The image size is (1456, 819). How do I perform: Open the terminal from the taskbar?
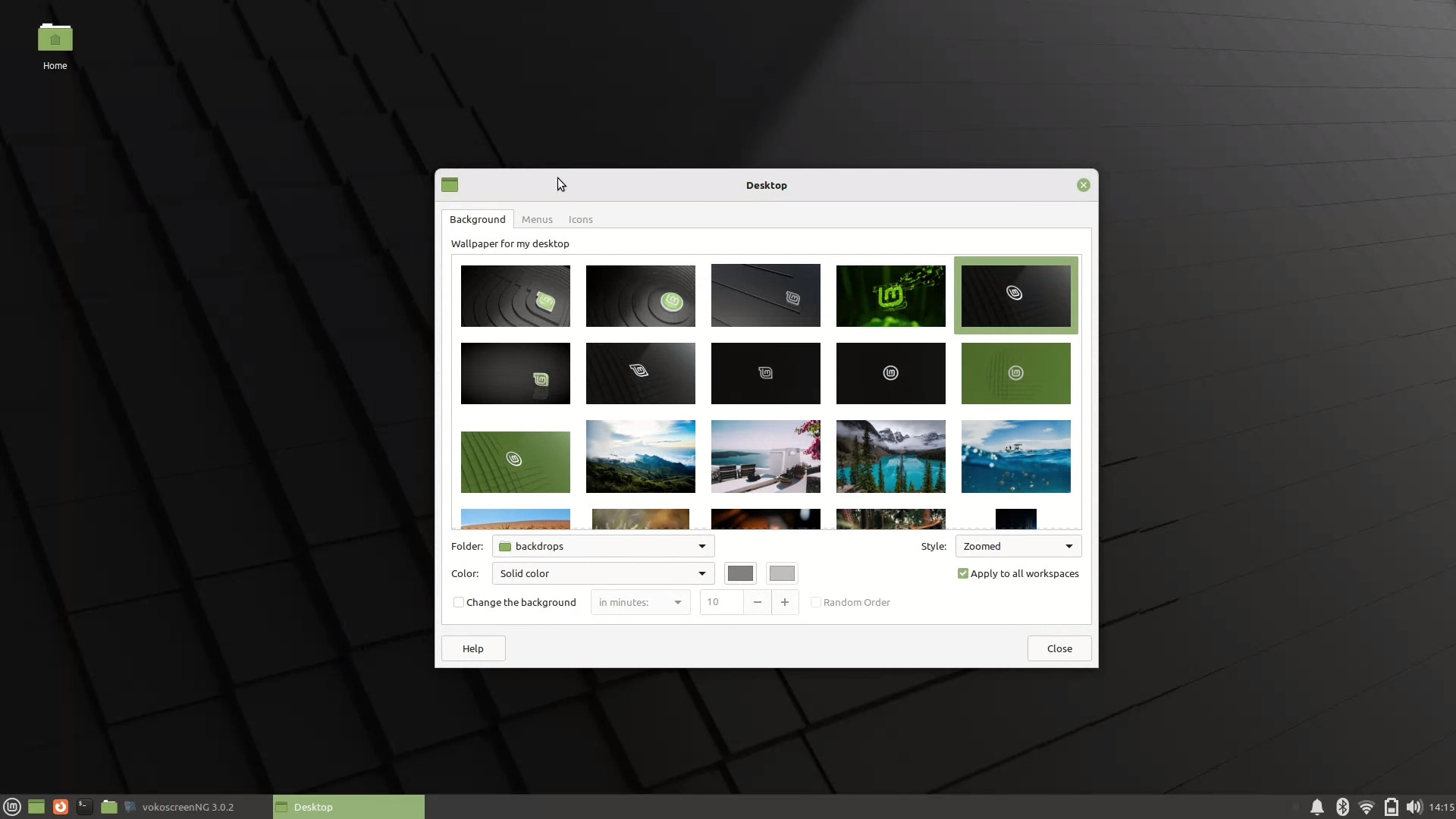pos(84,806)
